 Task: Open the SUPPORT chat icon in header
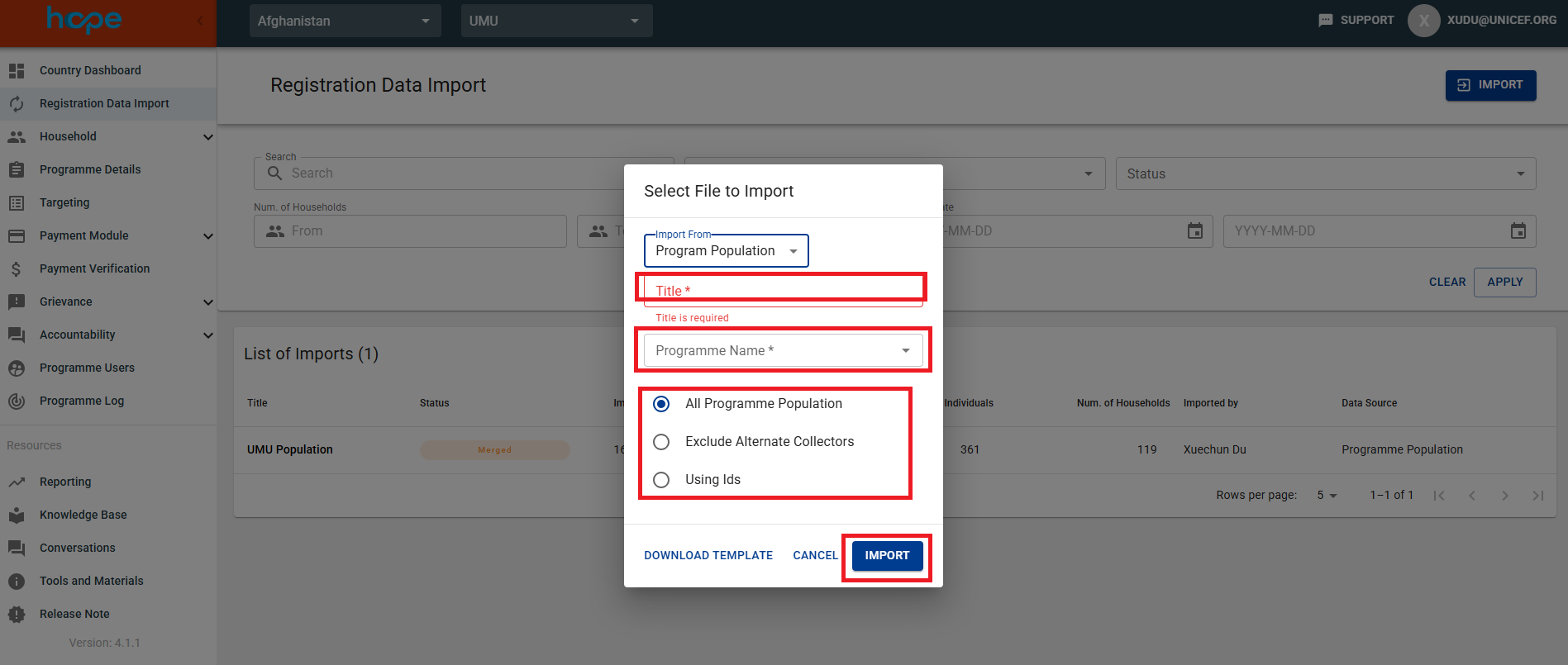1325,21
